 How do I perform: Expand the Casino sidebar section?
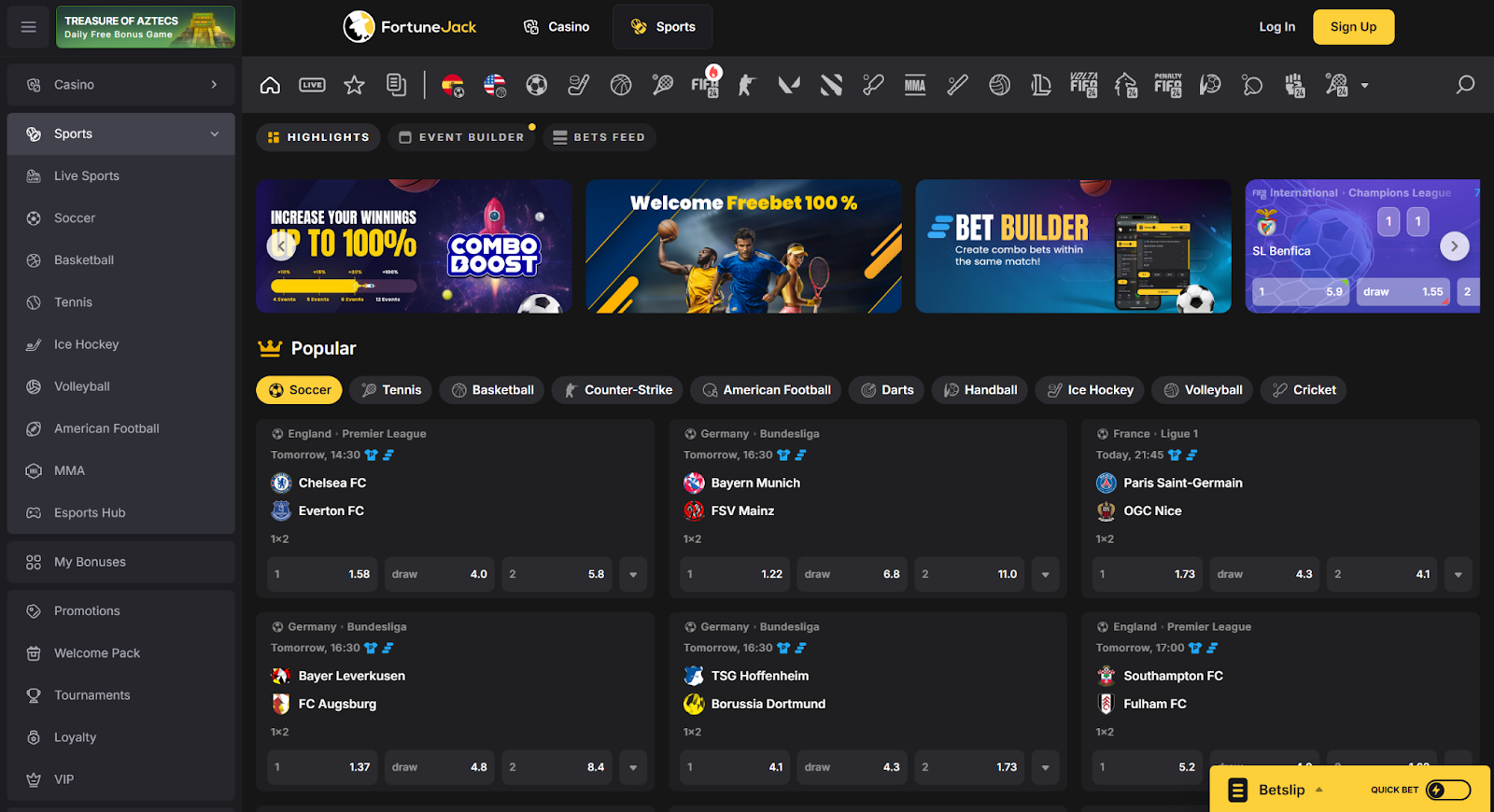[x=214, y=85]
